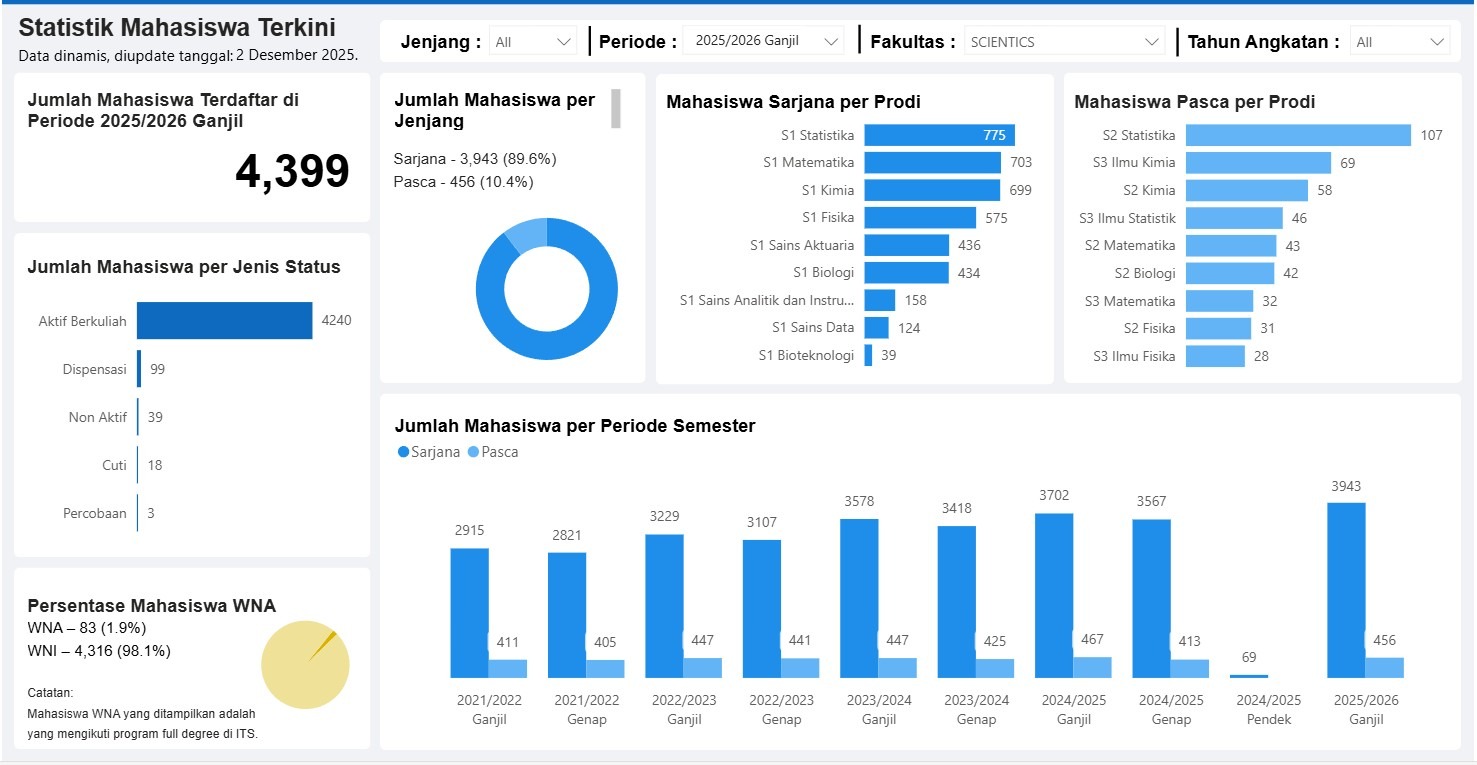Select the S3 Ilmu Fisika bar
Viewport: 1477px width, 765px height.
(1215, 356)
